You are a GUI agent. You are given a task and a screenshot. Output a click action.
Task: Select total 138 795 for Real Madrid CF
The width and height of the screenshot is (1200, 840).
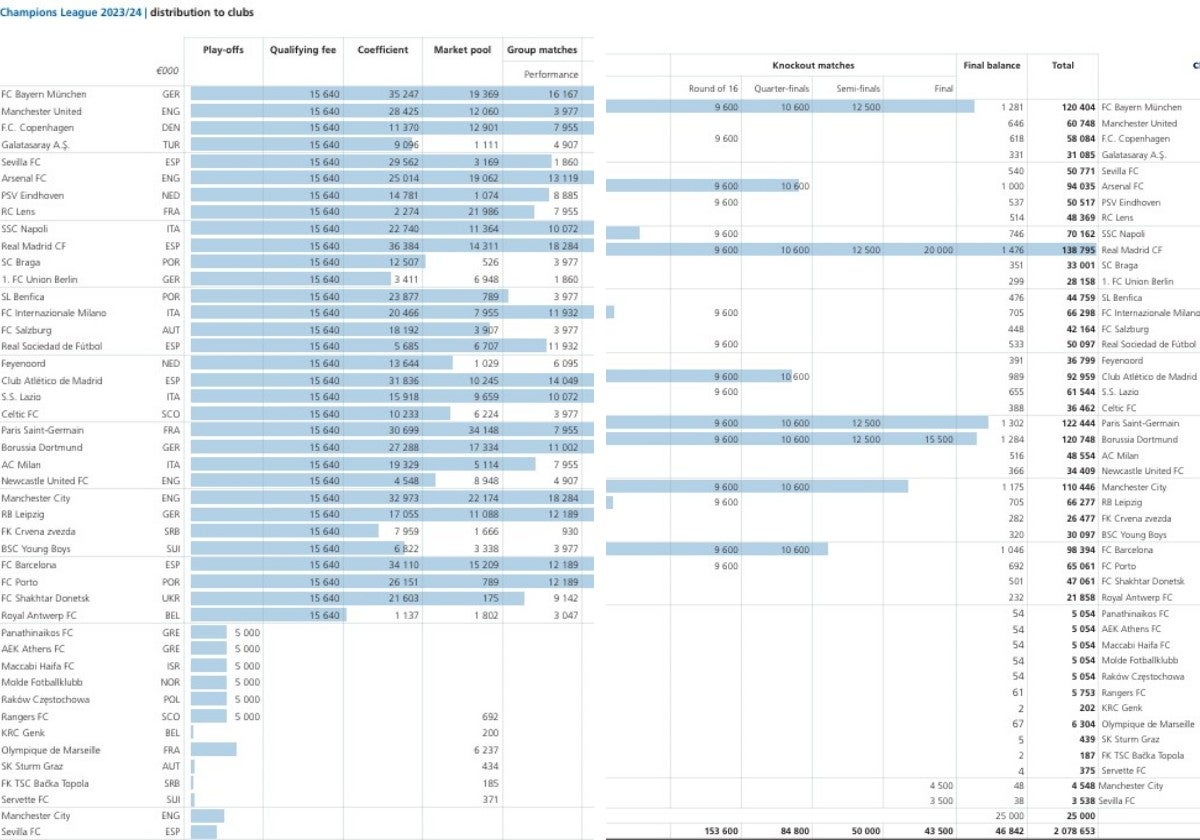pos(1078,250)
